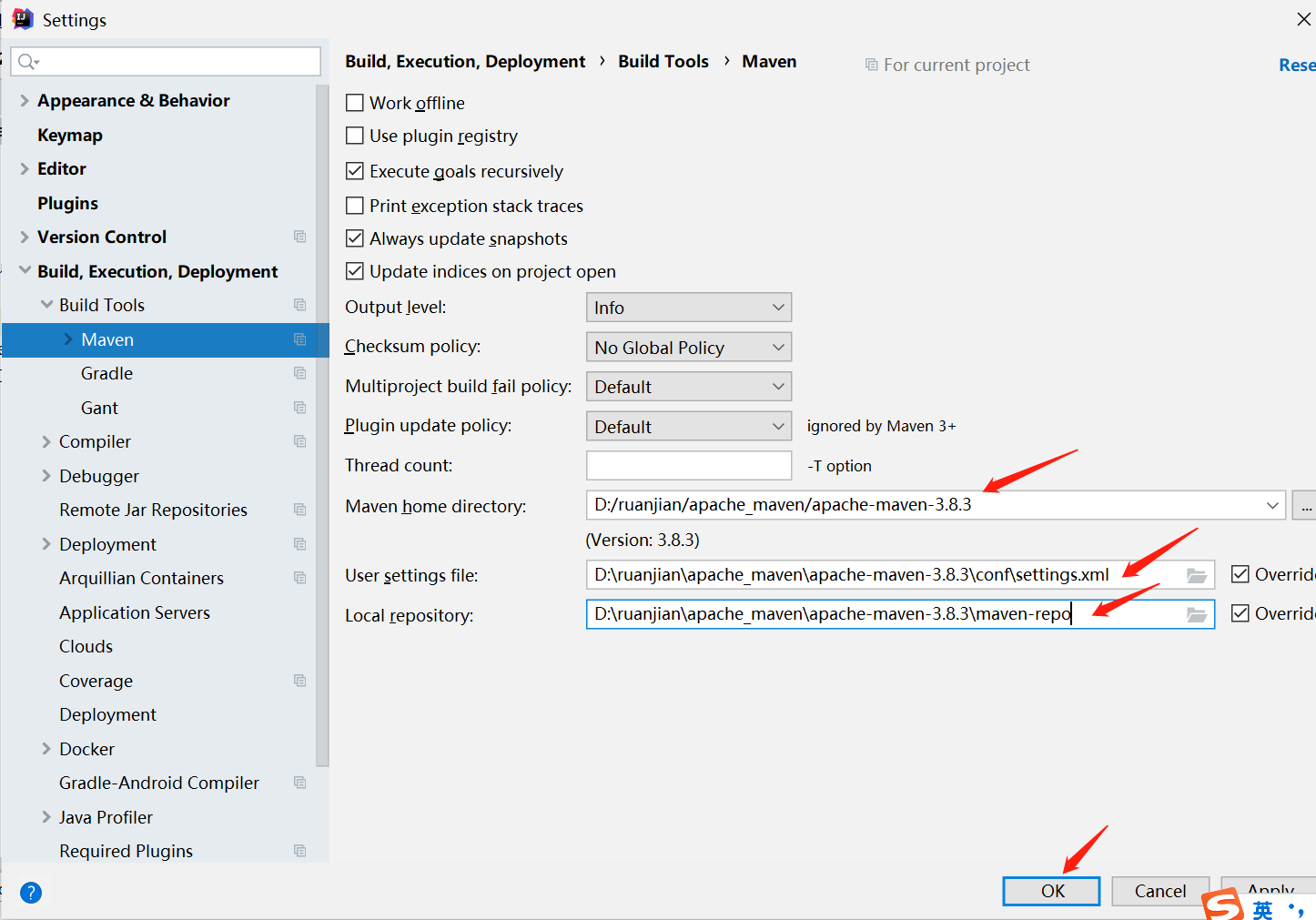
Task: Collapse Build, Execution, Deployment node
Action: coord(25,270)
